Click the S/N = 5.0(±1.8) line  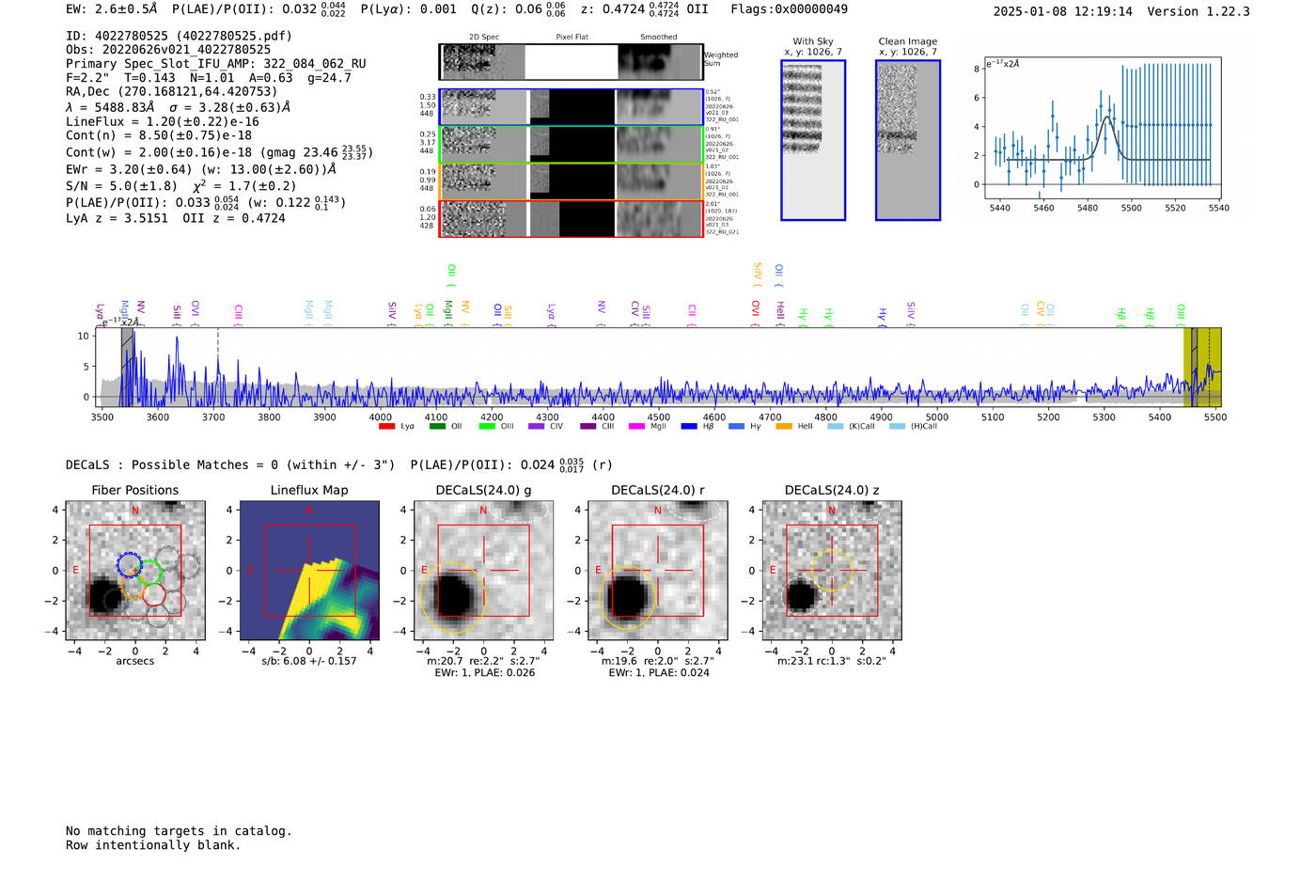181,185
